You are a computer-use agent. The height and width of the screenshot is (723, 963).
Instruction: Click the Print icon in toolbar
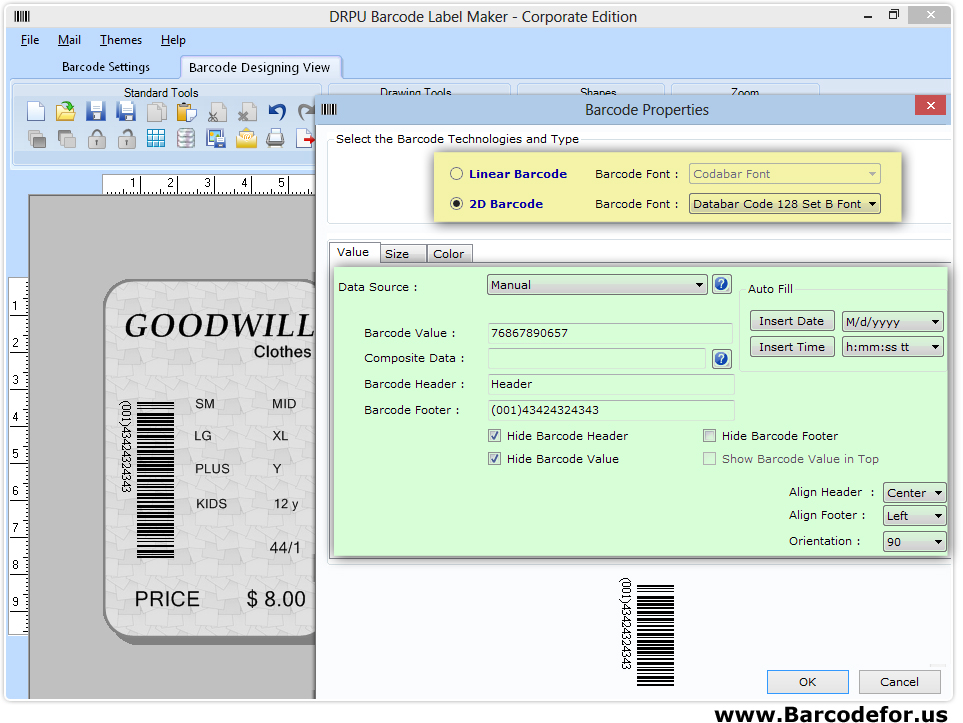[x=276, y=139]
